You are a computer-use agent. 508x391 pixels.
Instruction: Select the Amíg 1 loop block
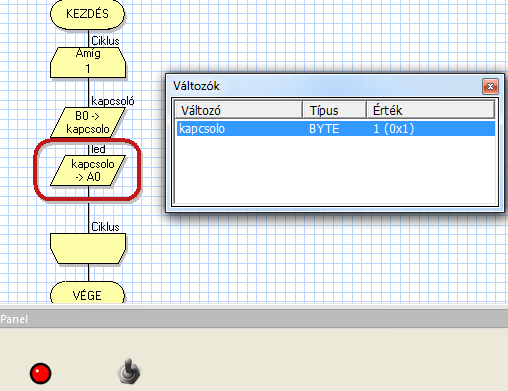click(x=88, y=62)
